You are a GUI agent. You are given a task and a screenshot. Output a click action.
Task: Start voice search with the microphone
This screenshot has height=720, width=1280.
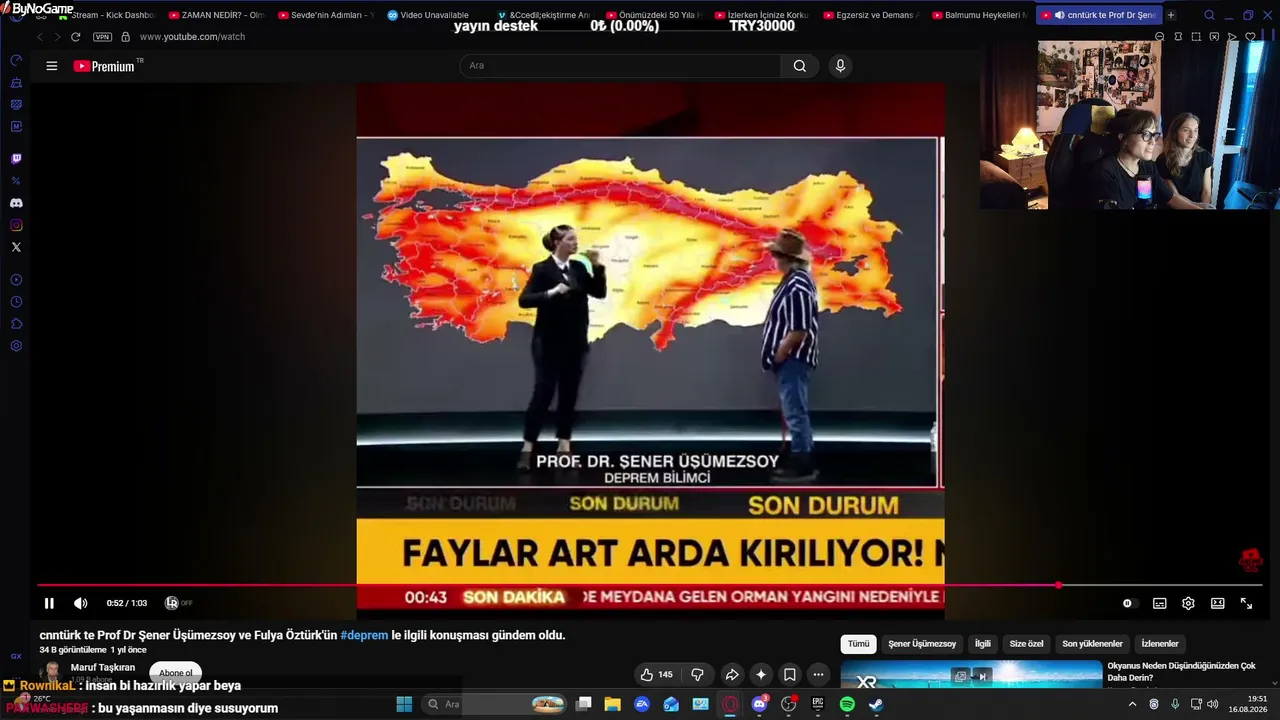[x=840, y=66]
